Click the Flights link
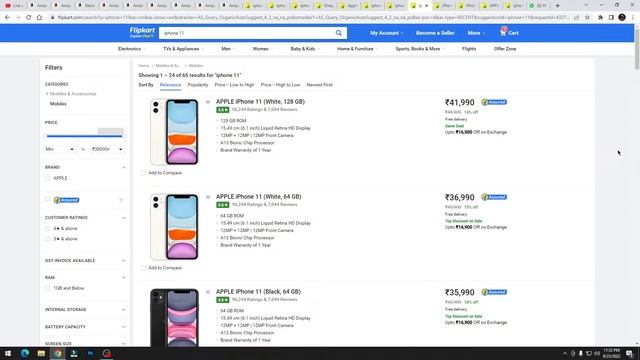 tap(469, 49)
